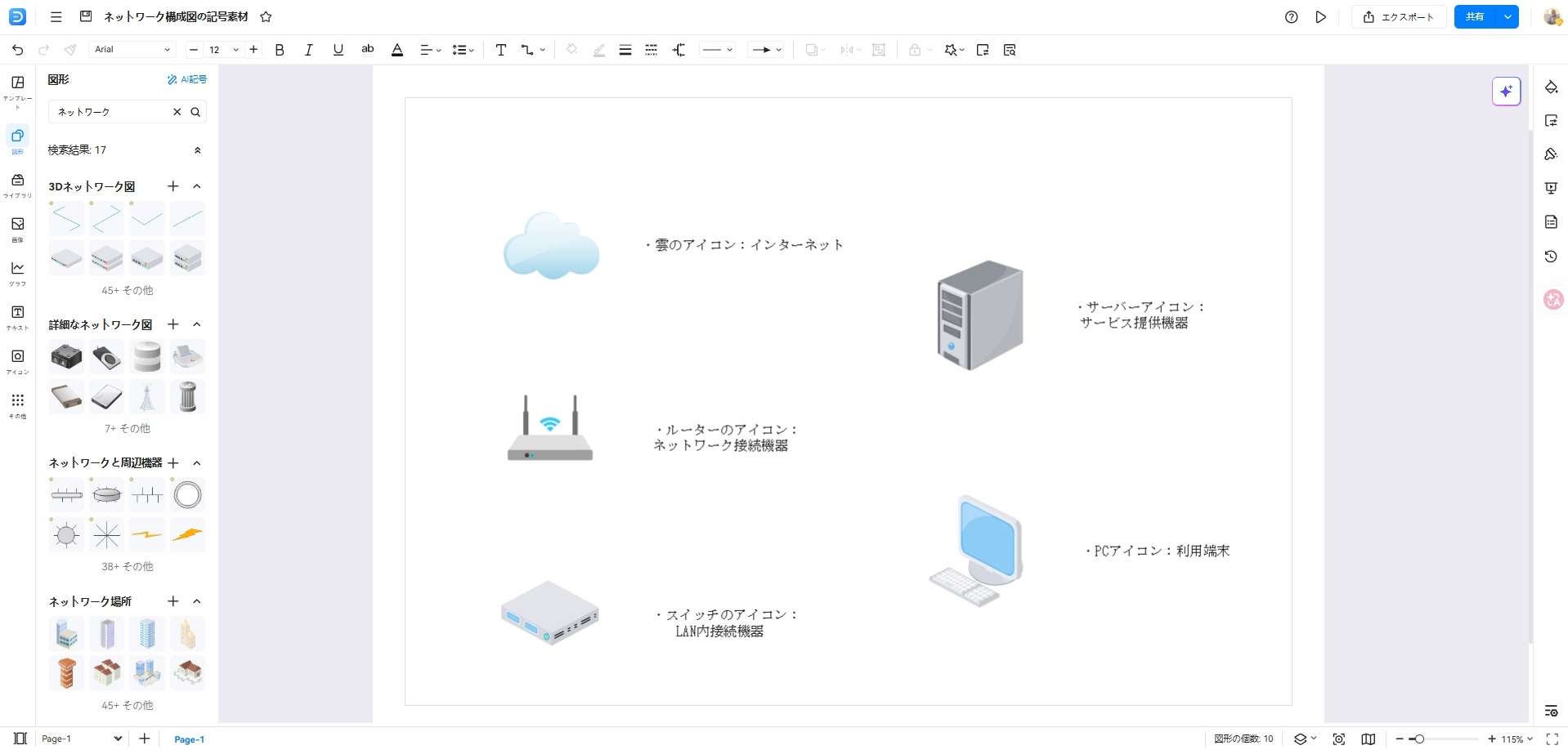Switch to the Page-1 tab
Image resolution: width=1568 pixels, height=750 pixels.
click(189, 739)
